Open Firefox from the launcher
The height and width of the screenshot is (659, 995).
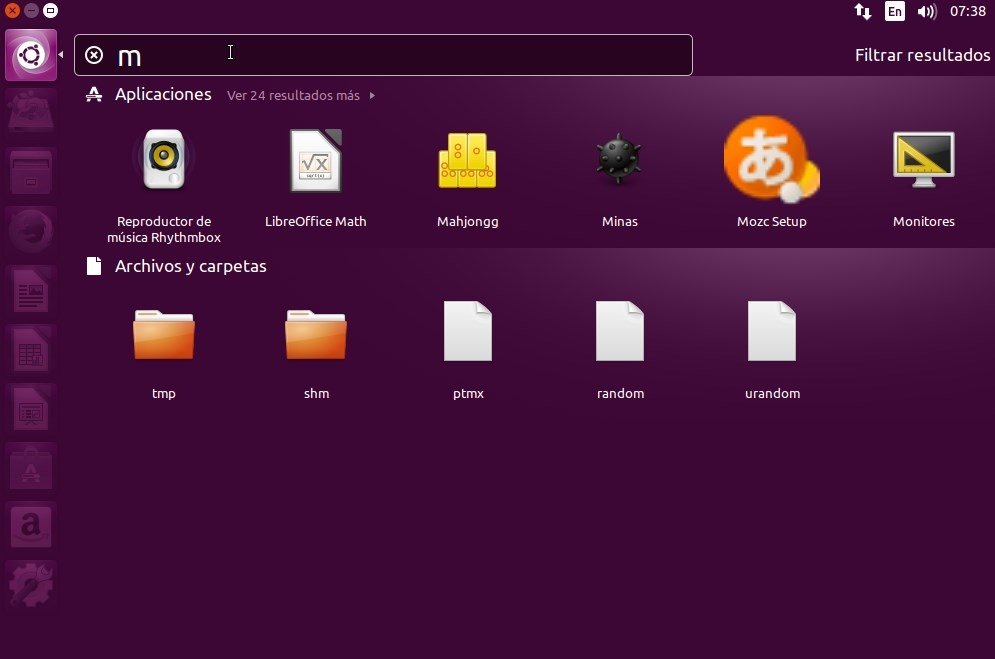pos(31,230)
